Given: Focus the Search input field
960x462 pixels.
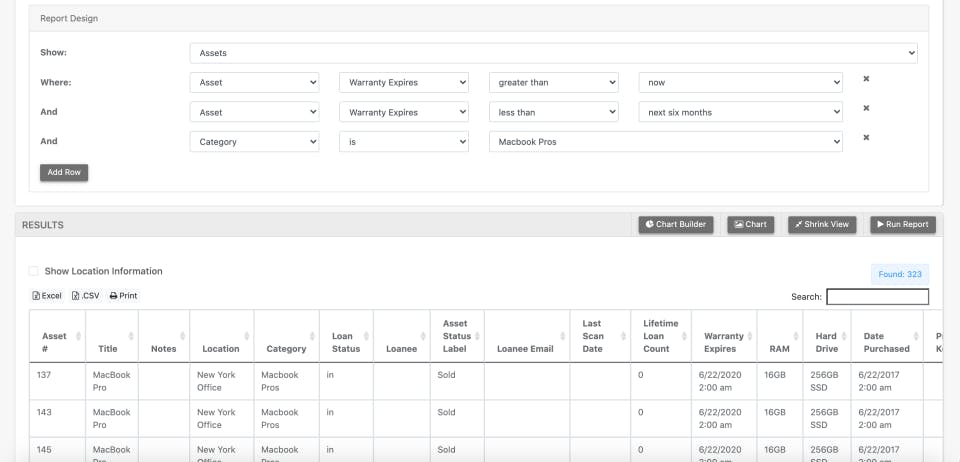Looking at the screenshot, I should 877,297.
